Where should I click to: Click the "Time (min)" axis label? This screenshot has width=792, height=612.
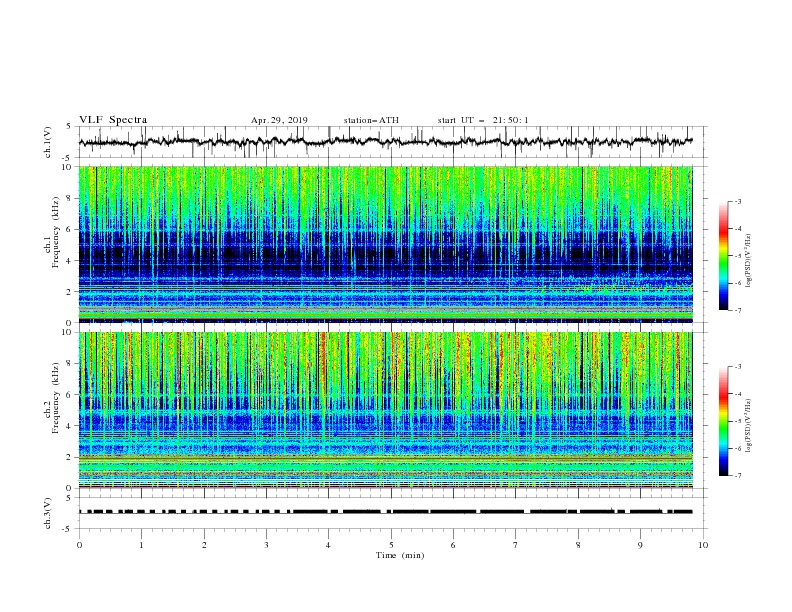pos(400,555)
